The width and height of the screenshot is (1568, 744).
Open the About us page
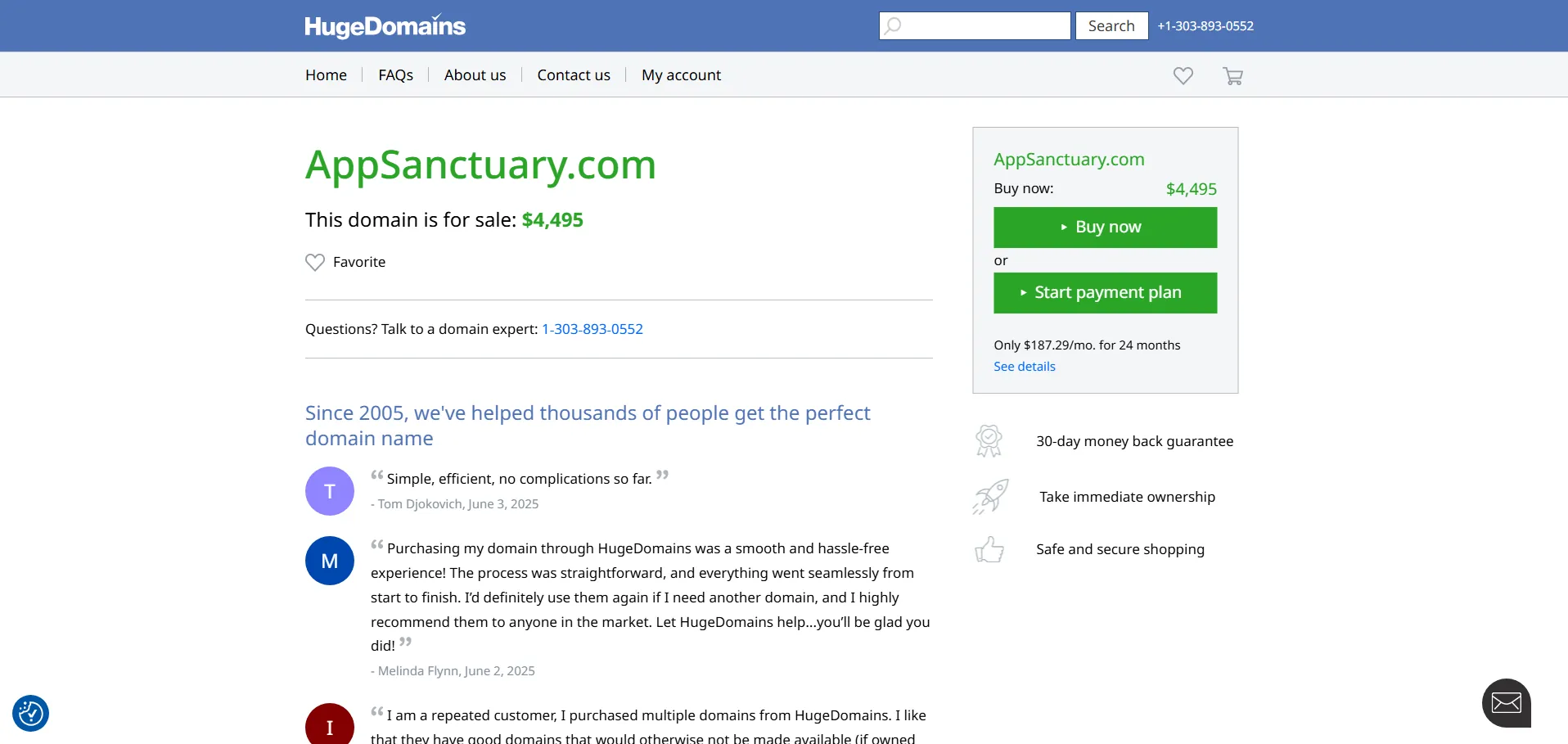[475, 75]
